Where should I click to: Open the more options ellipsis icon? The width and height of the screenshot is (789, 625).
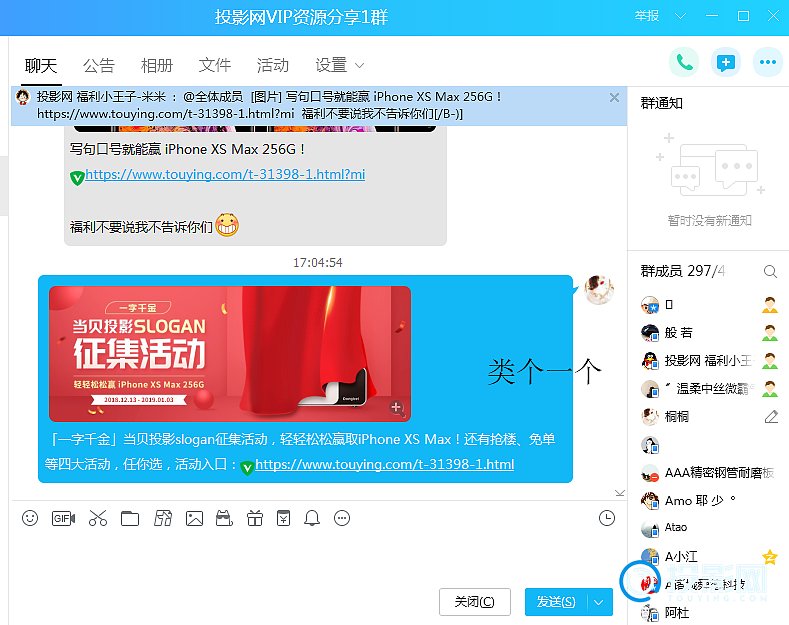[767, 62]
